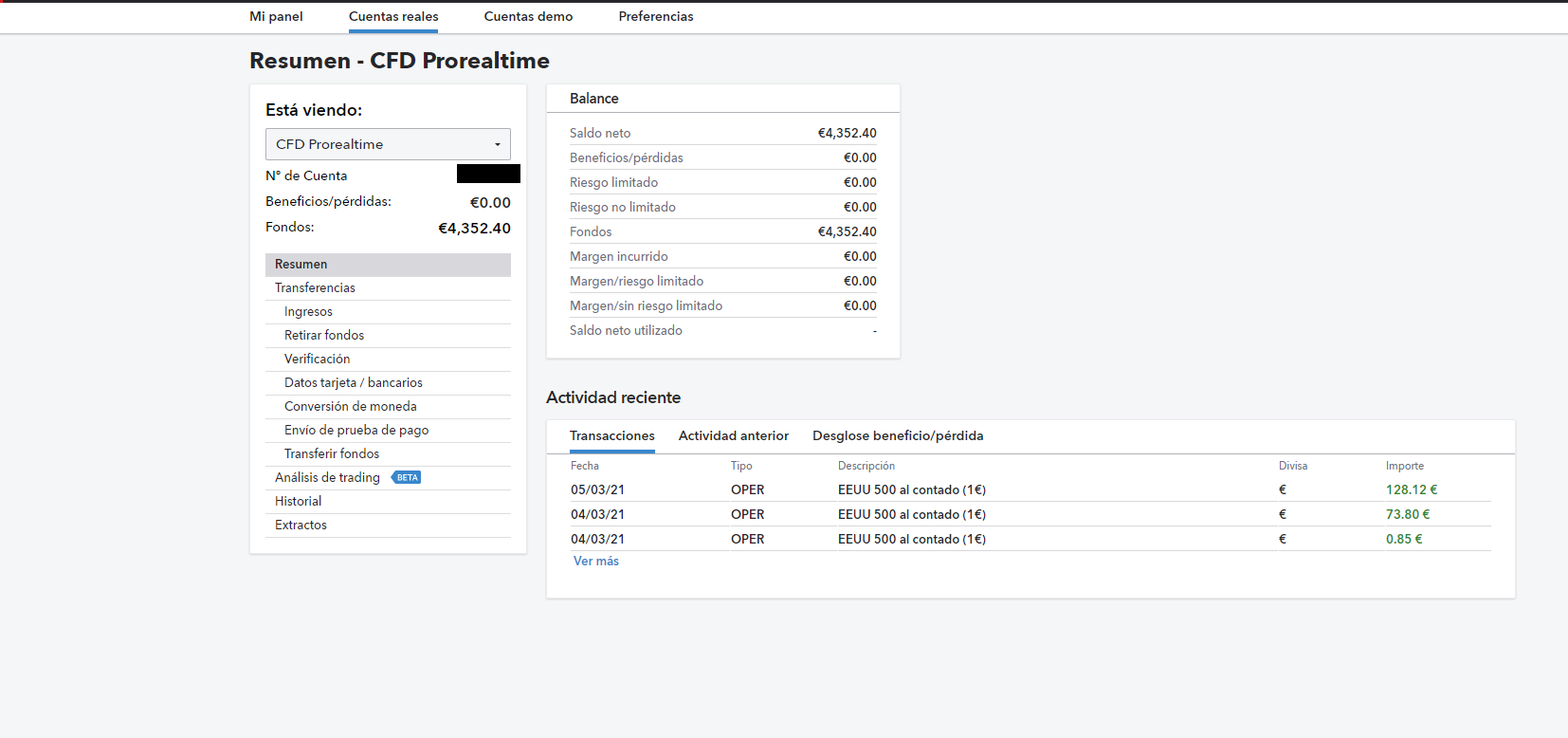Open the CFD Prorealtime account dropdown
The width and height of the screenshot is (1568, 738).
[x=388, y=144]
